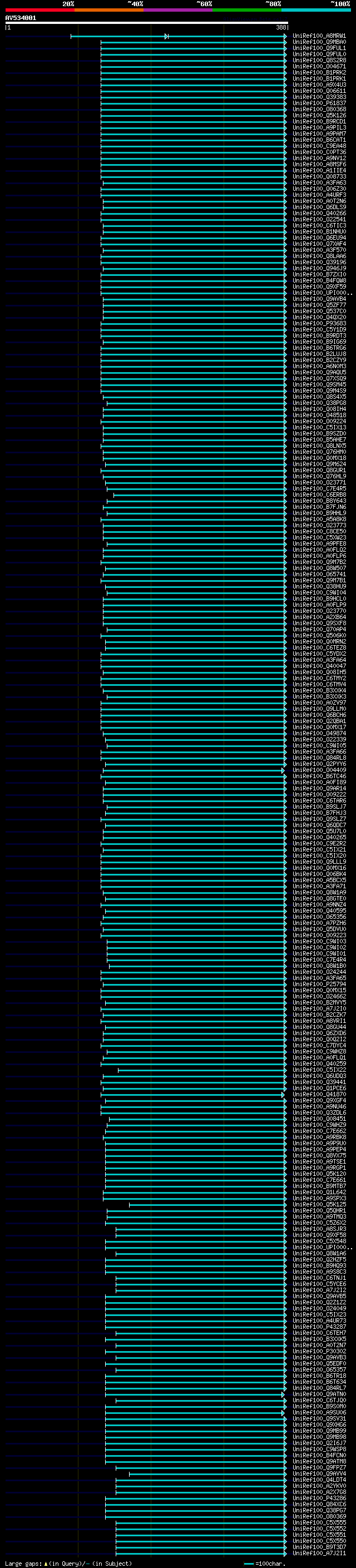Select the UniRef100_P25794 label
This screenshot has width=356, height=1568.
pos(319,985)
